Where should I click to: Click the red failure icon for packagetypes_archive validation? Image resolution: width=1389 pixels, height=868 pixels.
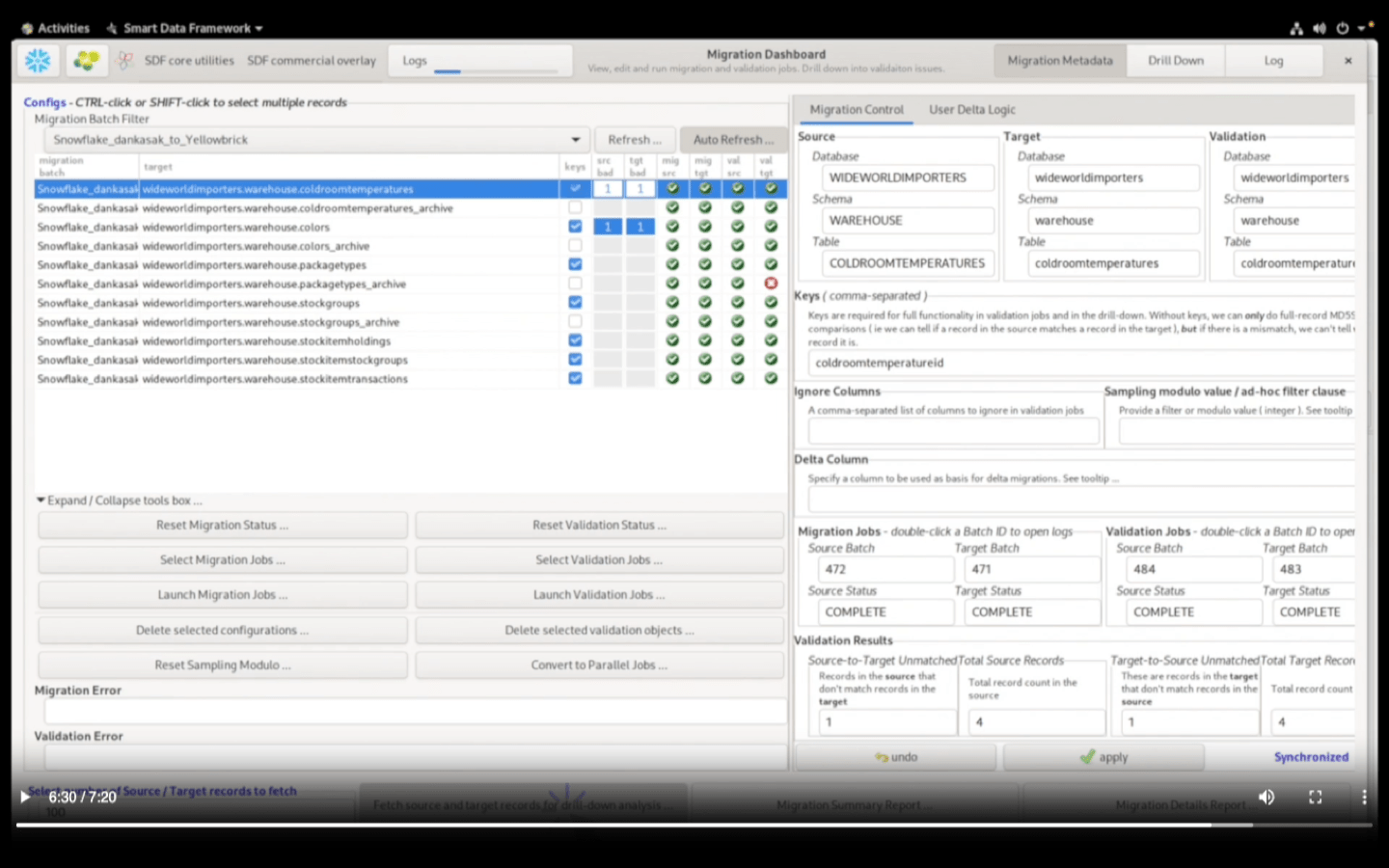(771, 283)
